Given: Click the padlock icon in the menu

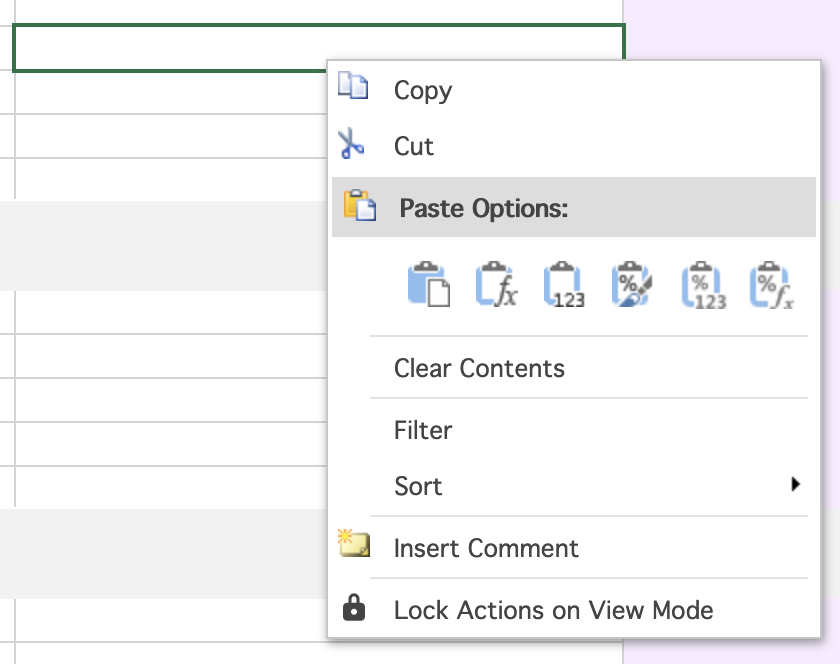Looking at the screenshot, I should click(x=354, y=609).
